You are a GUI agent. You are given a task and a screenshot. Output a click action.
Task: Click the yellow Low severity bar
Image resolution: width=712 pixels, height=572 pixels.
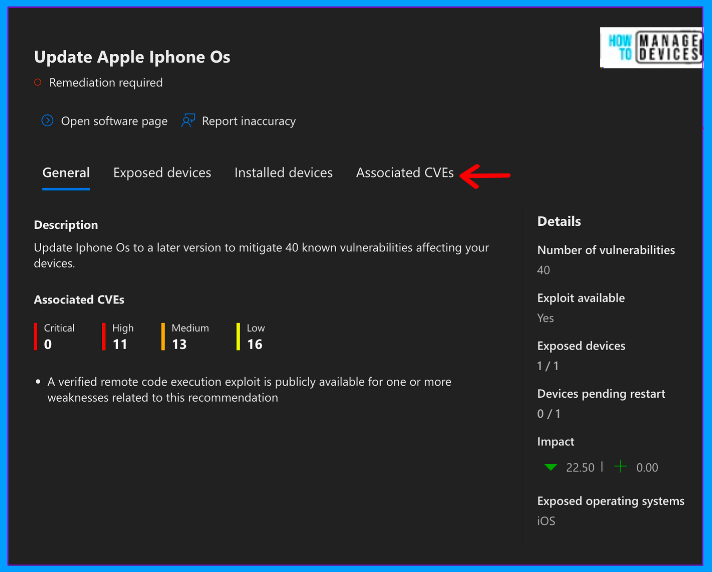238,336
